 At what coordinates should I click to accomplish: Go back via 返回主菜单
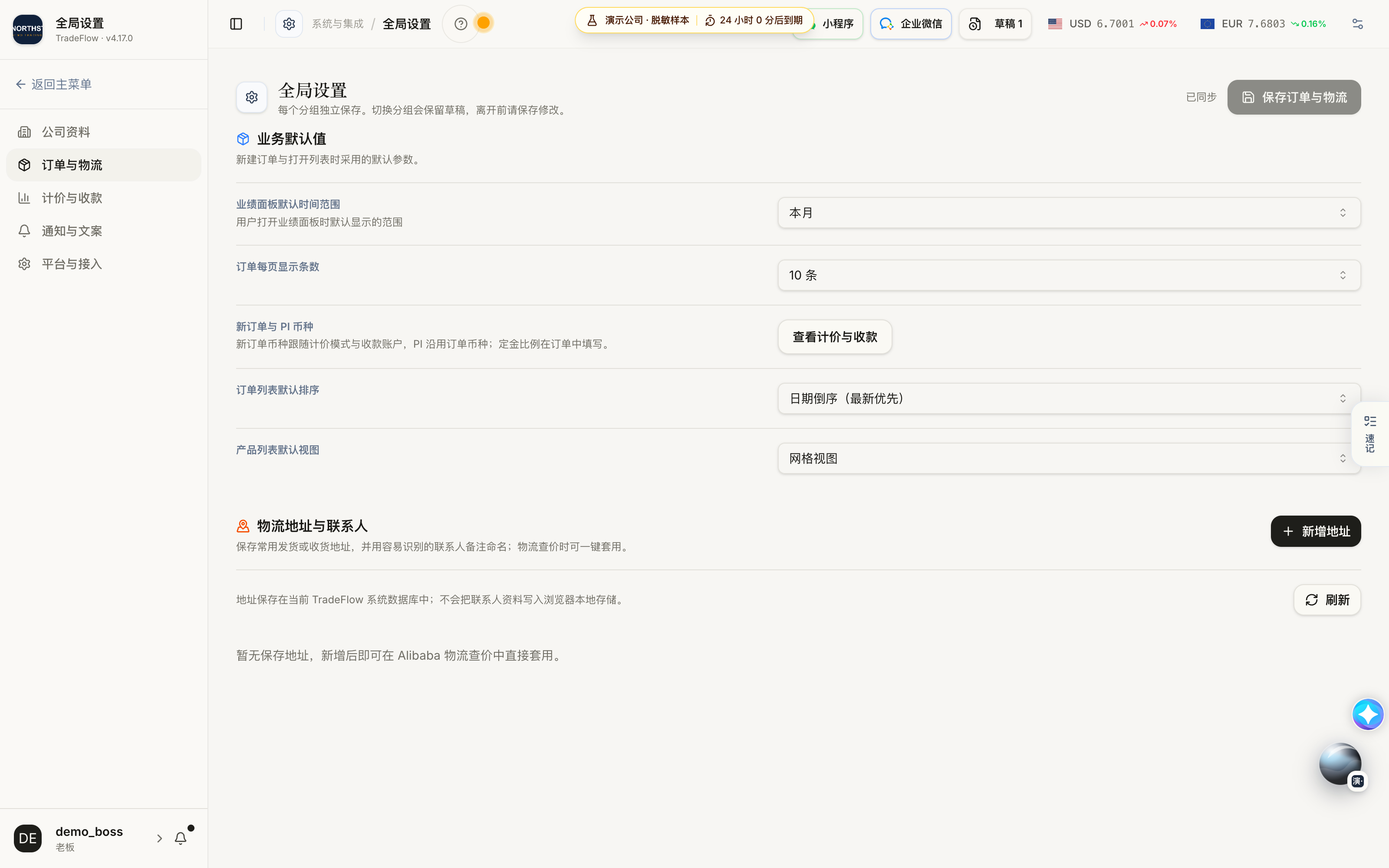[x=53, y=84]
